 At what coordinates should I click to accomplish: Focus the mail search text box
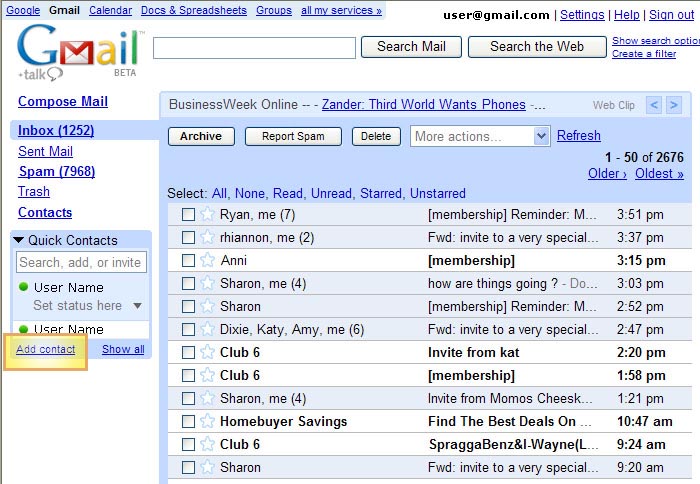[x=254, y=48]
